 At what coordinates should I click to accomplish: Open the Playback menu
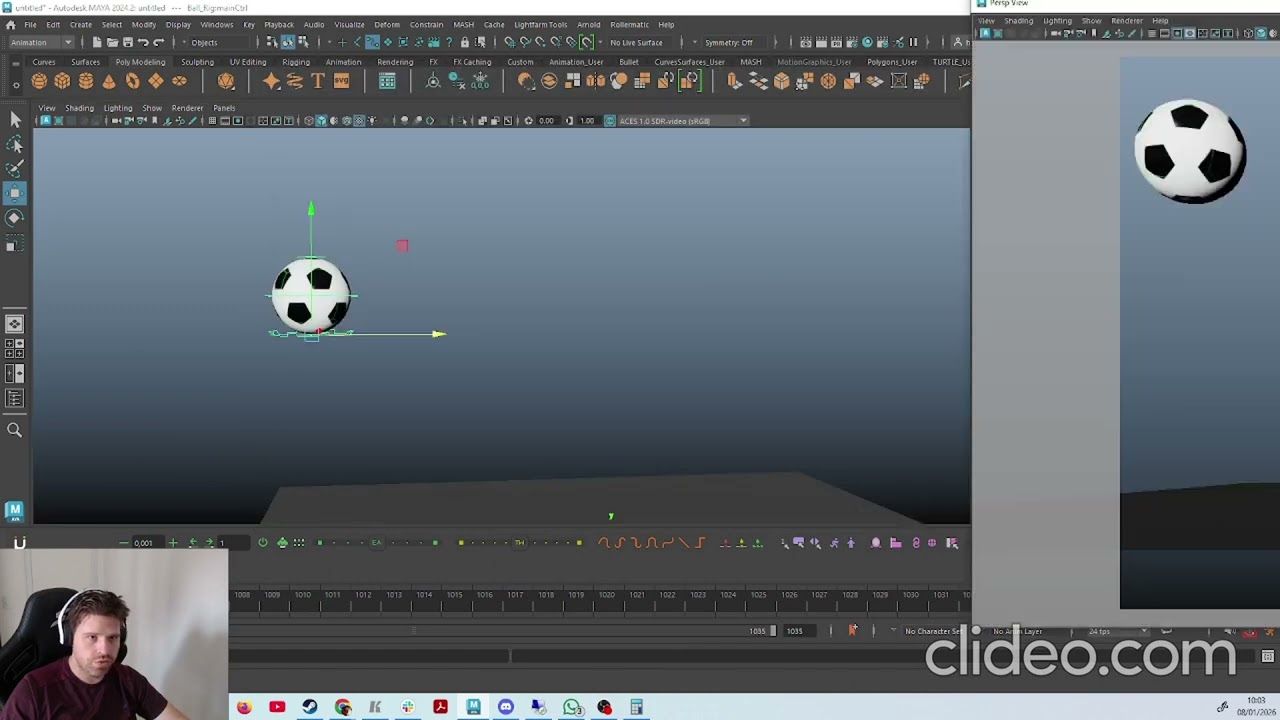tap(279, 24)
